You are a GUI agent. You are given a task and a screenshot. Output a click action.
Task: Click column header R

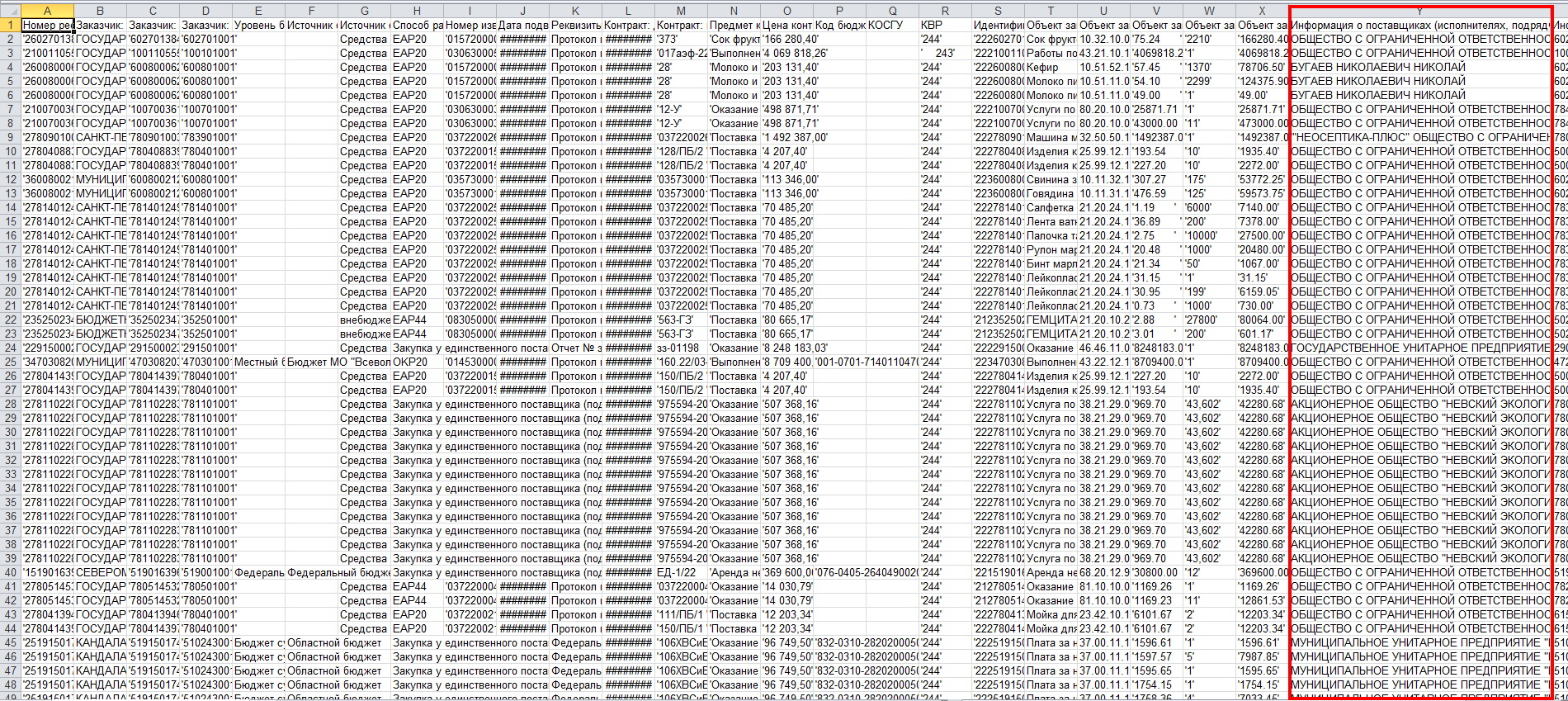[945, 11]
